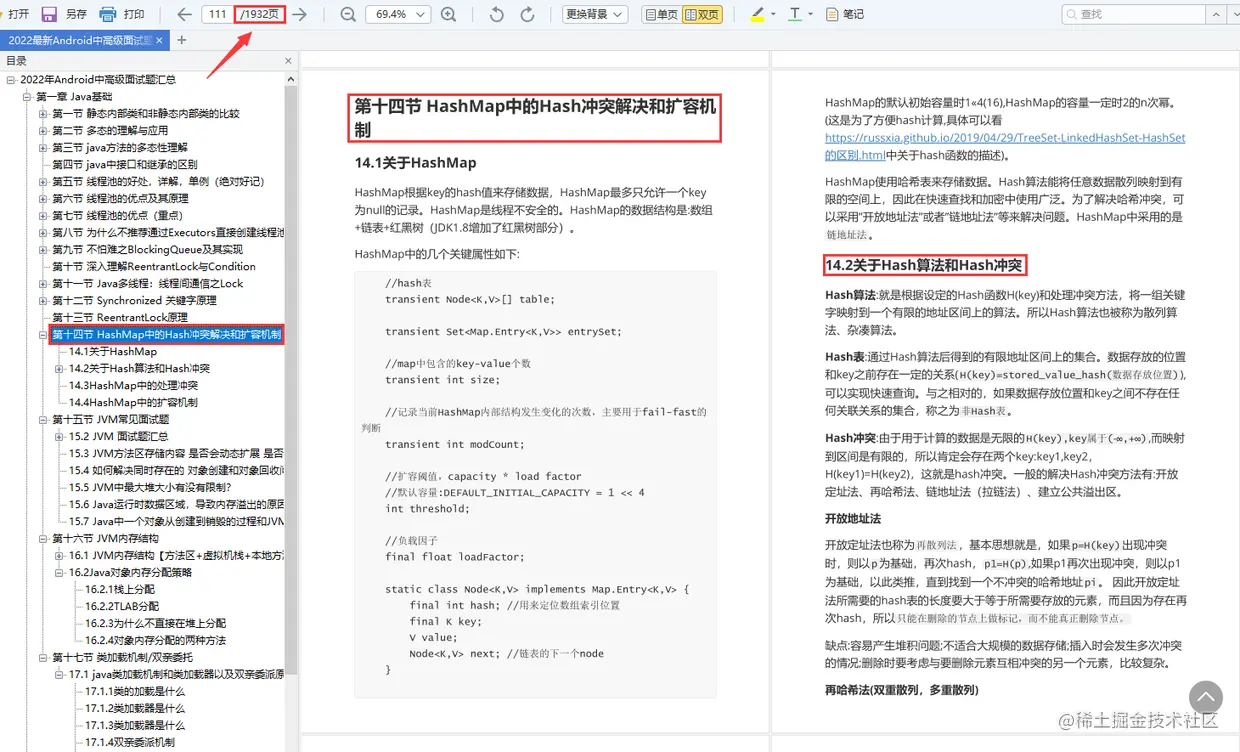
Task: Collapse 第一章 Java基础 tree node
Action: [x=27, y=96]
